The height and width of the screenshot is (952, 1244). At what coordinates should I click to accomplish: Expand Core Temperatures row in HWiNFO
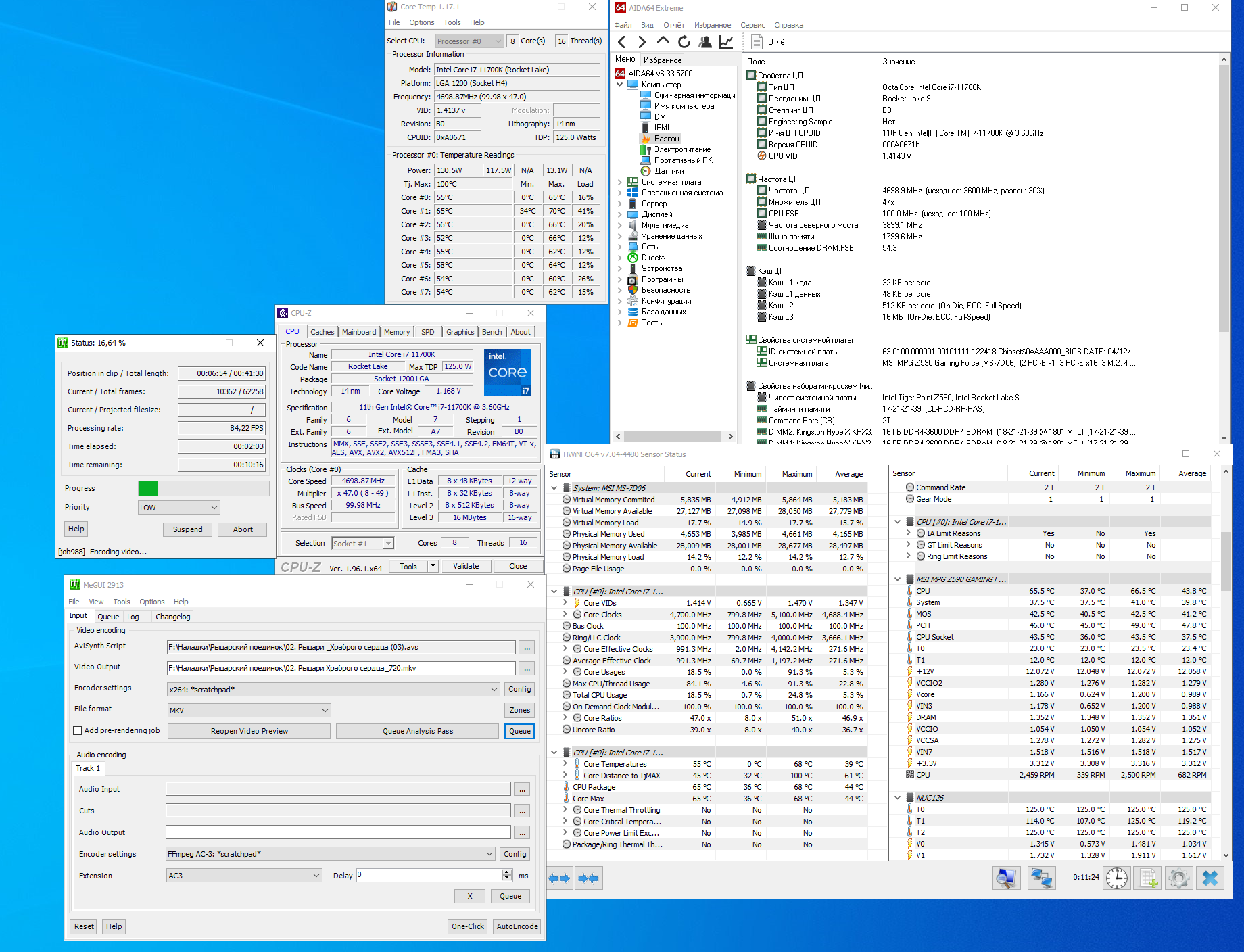[x=565, y=764]
